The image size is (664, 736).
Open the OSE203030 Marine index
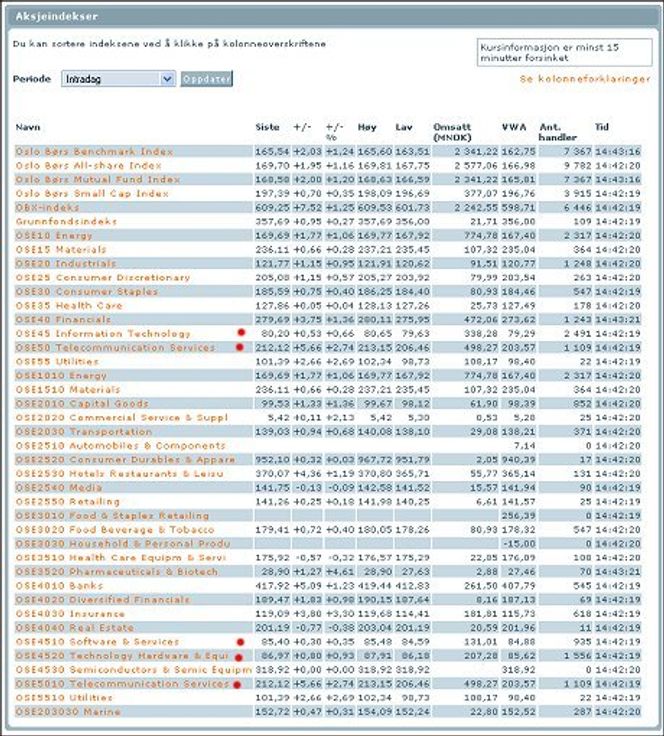point(68,712)
